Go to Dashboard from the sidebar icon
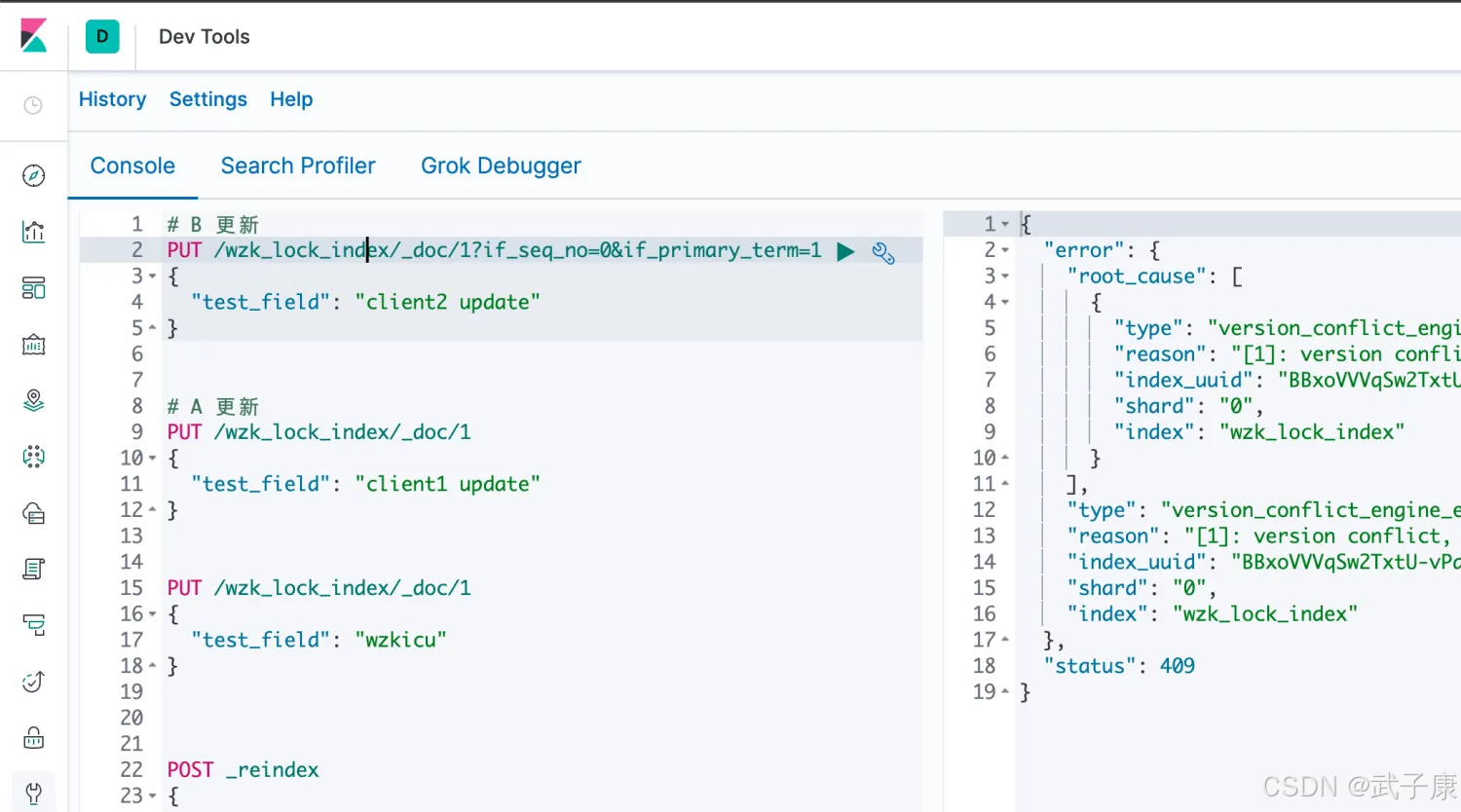The width and height of the screenshot is (1461, 812). coord(33,288)
